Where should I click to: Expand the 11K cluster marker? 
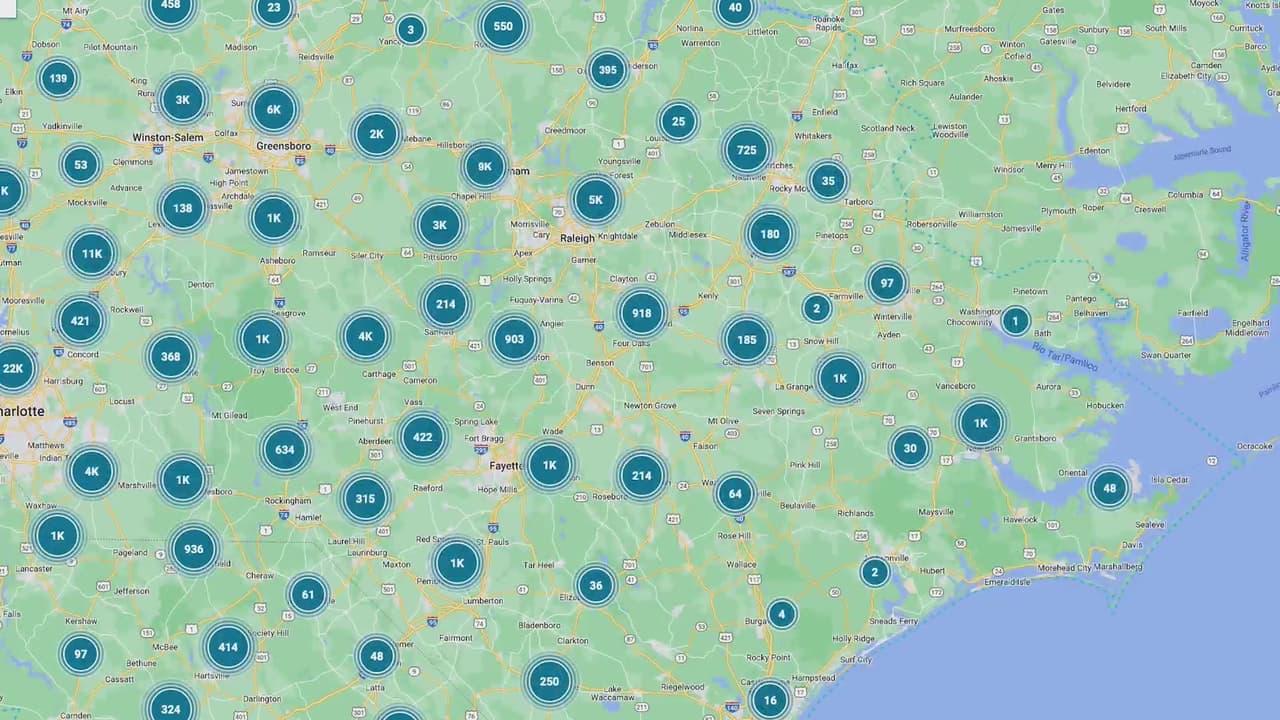92,254
